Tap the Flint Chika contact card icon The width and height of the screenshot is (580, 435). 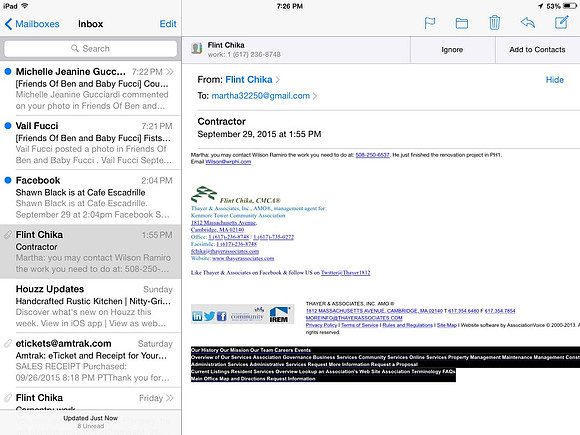click(196, 48)
